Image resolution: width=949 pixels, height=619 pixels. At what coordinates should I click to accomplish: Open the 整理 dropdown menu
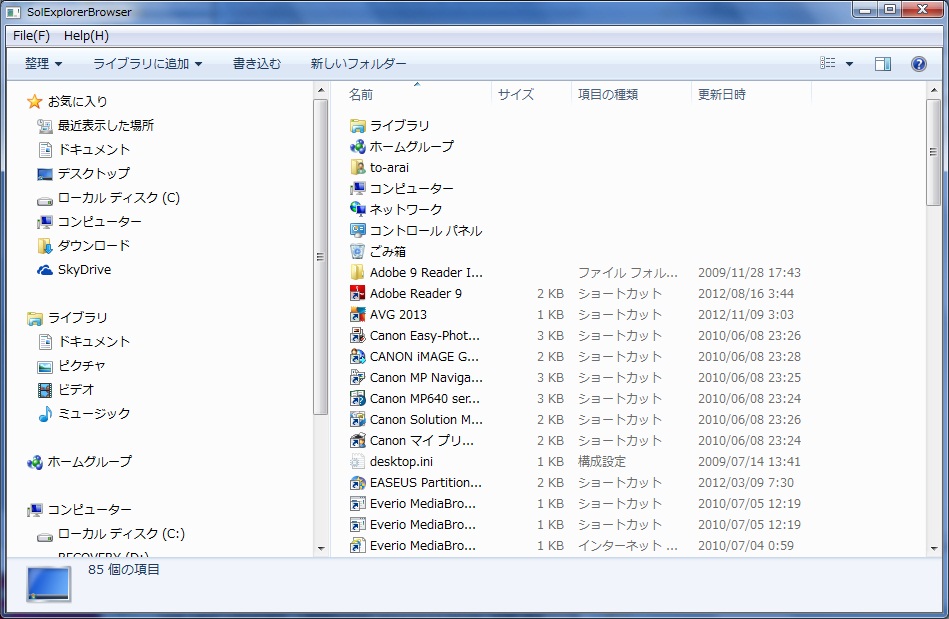pos(43,64)
